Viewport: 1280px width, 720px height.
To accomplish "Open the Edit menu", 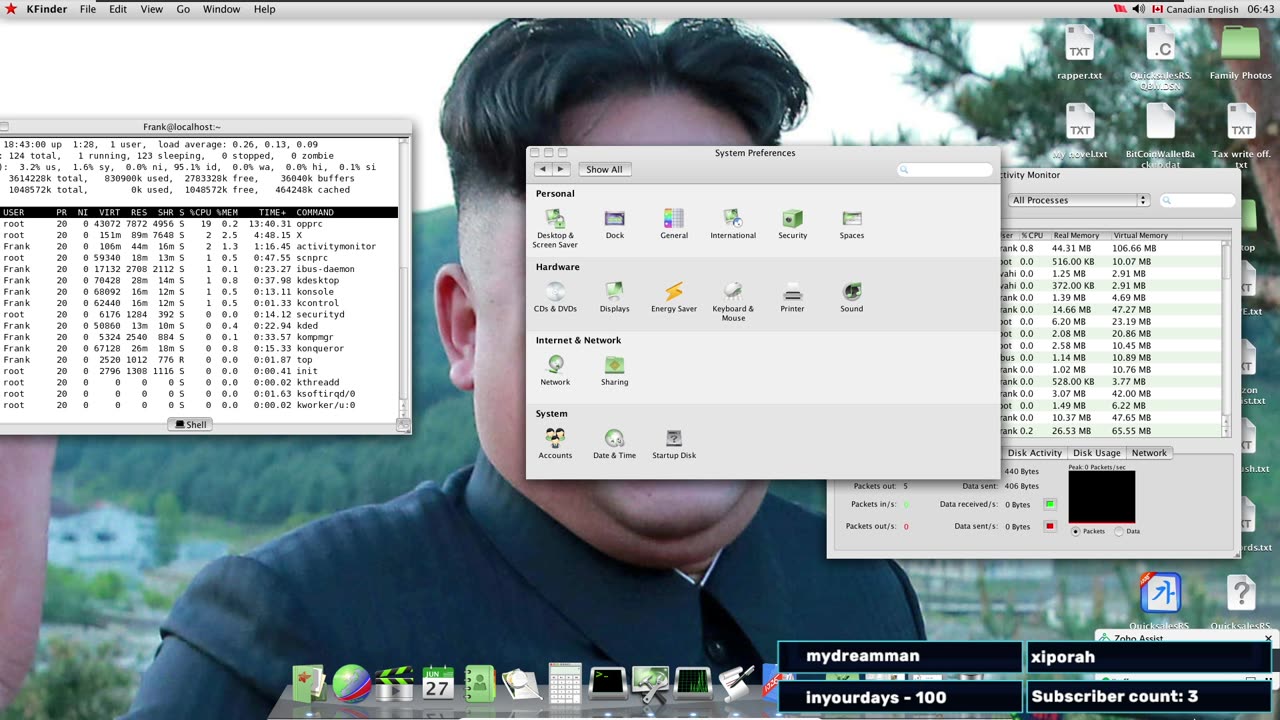I will pyautogui.click(x=118, y=9).
